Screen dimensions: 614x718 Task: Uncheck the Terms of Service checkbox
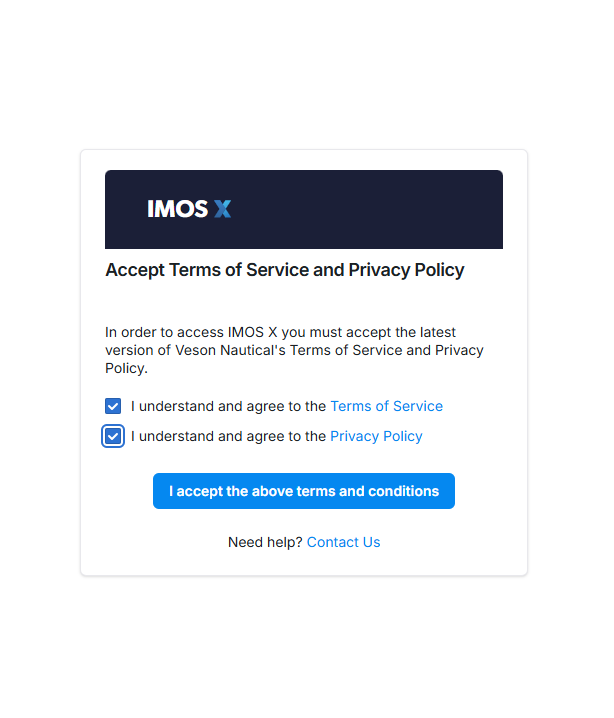(x=113, y=406)
